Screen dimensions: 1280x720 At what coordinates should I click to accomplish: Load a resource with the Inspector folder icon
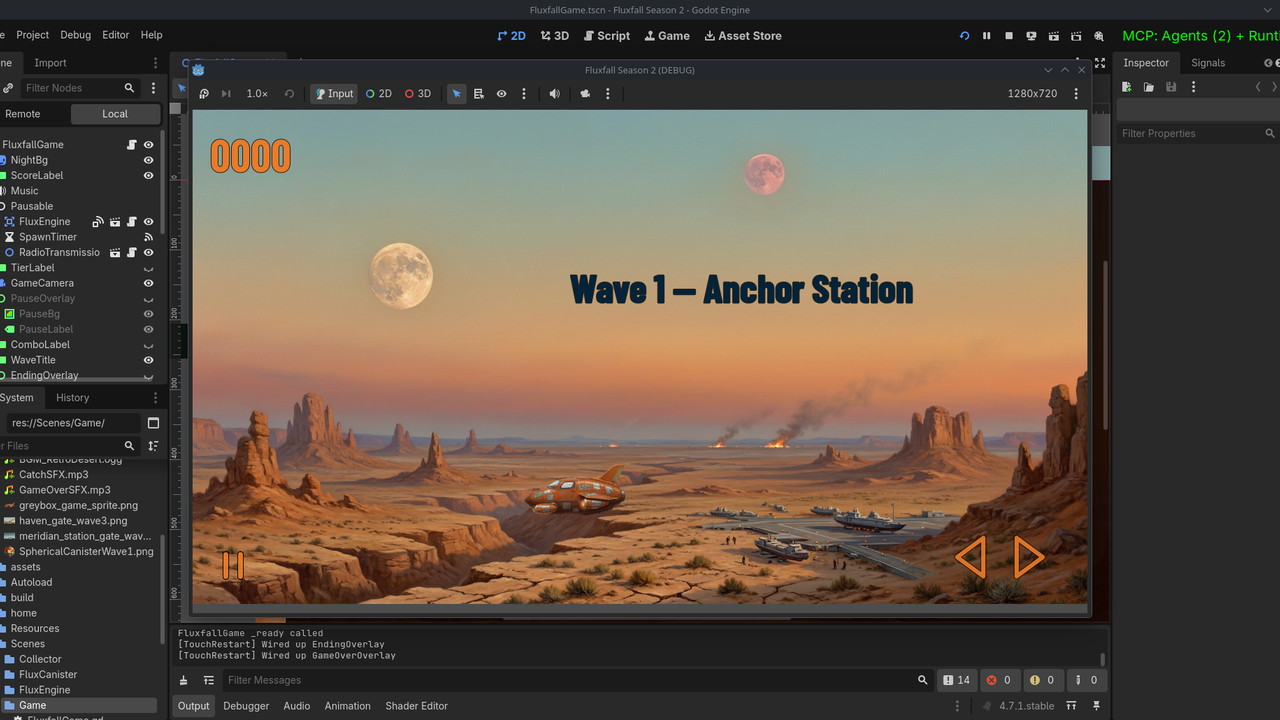pyautogui.click(x=1149, y=87)
